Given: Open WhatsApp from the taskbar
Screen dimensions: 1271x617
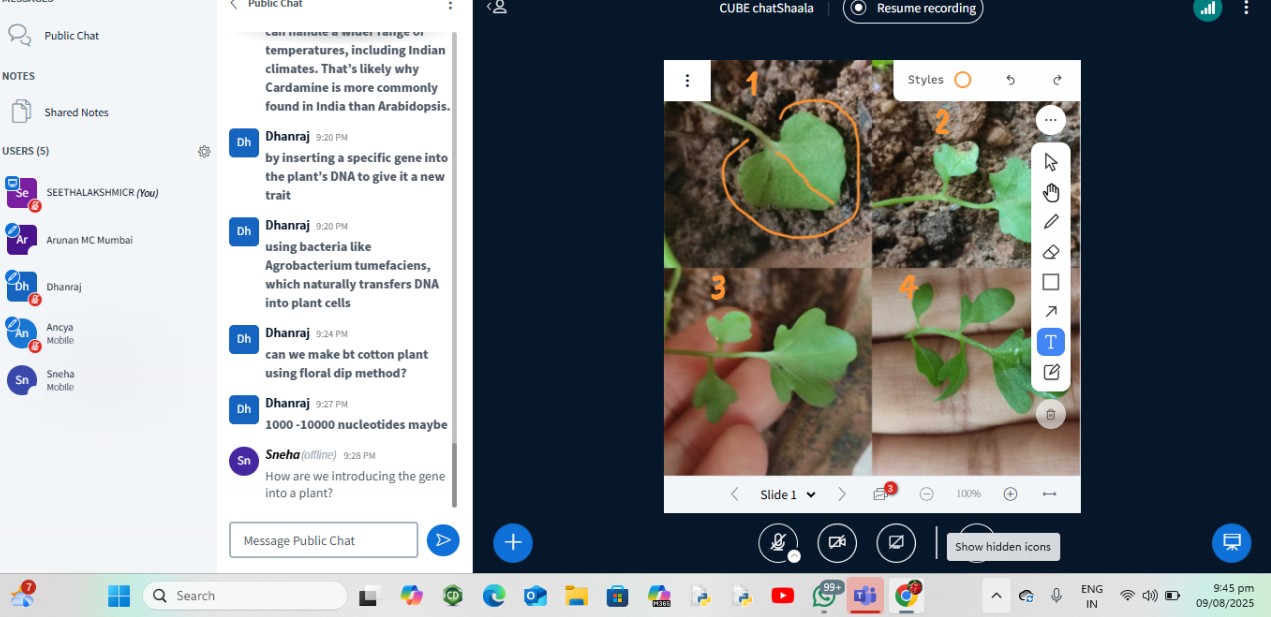Looking at the screenshot, I should point(825,596).
